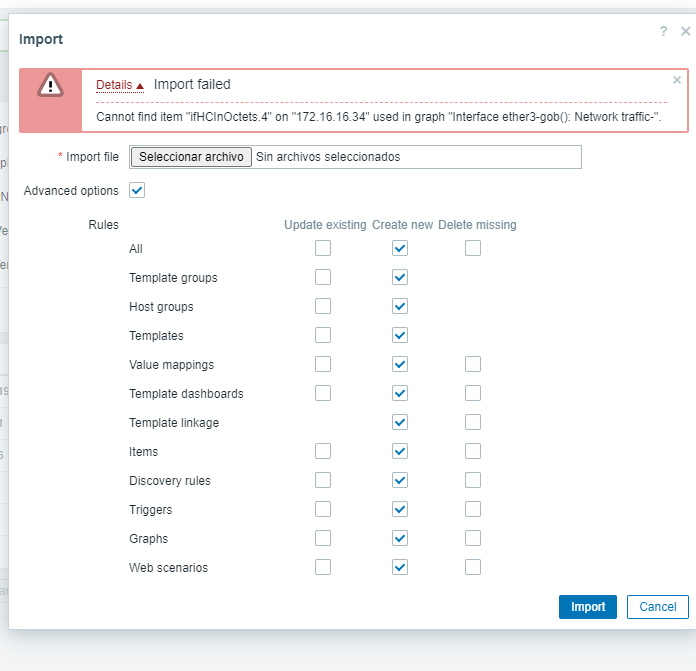This screenshot has width=696, height=671.
Task: Uncheck Create new for Template groups
Action: click(400, 277)
